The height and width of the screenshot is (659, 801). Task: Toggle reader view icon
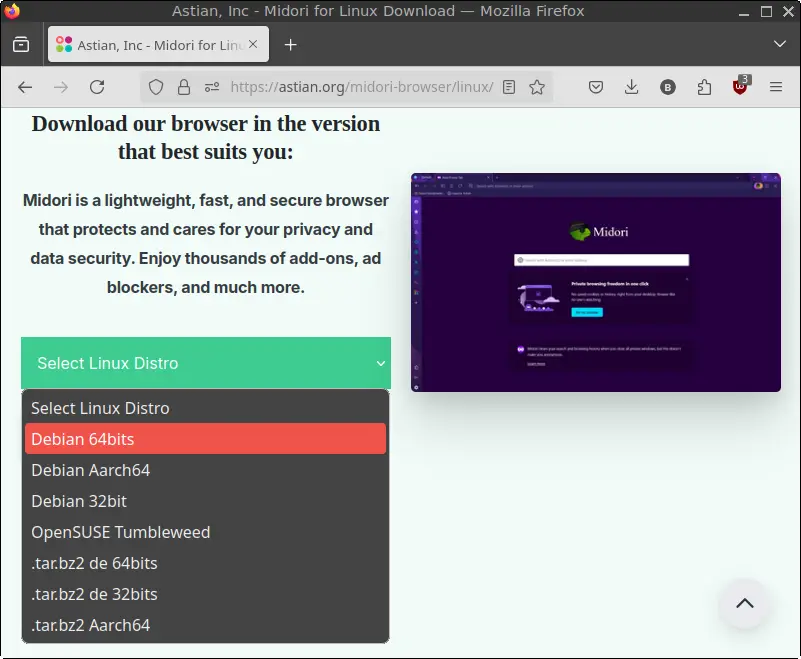click(509, 87)
